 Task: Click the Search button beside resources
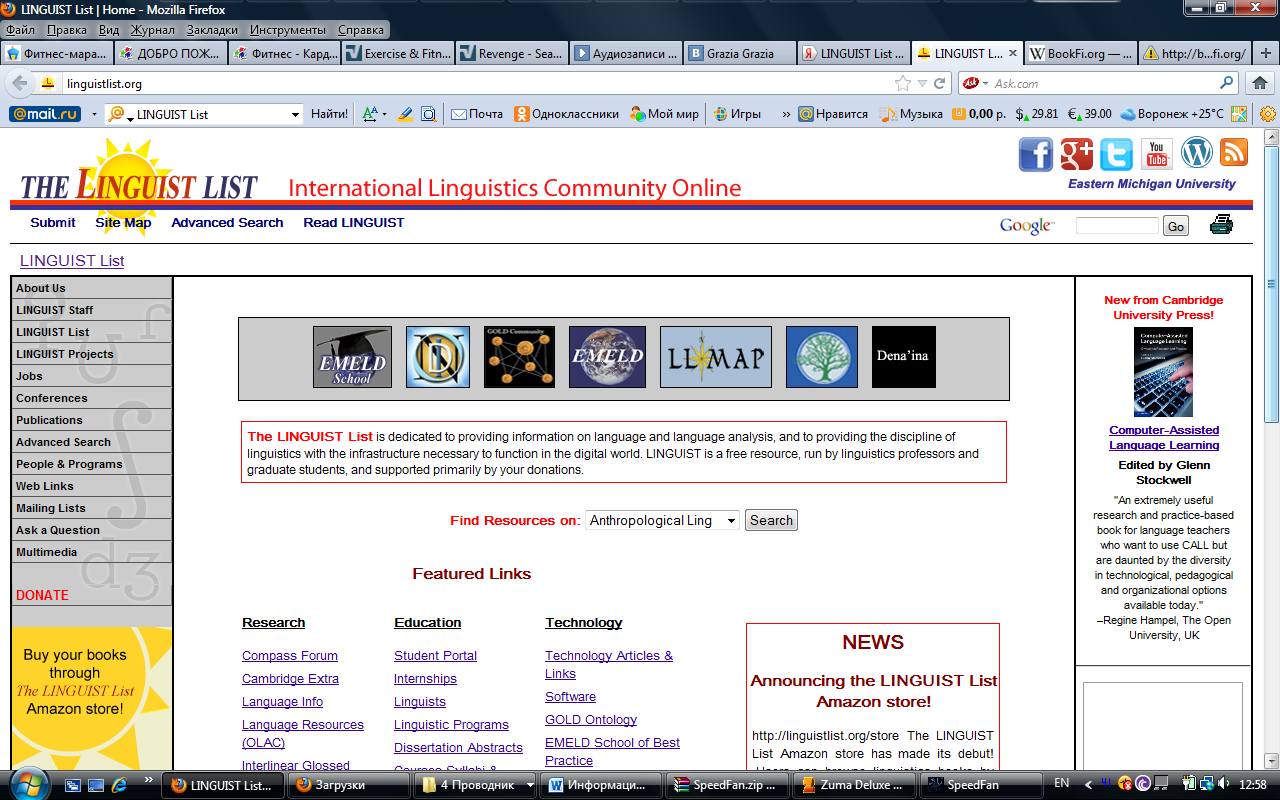771,520
